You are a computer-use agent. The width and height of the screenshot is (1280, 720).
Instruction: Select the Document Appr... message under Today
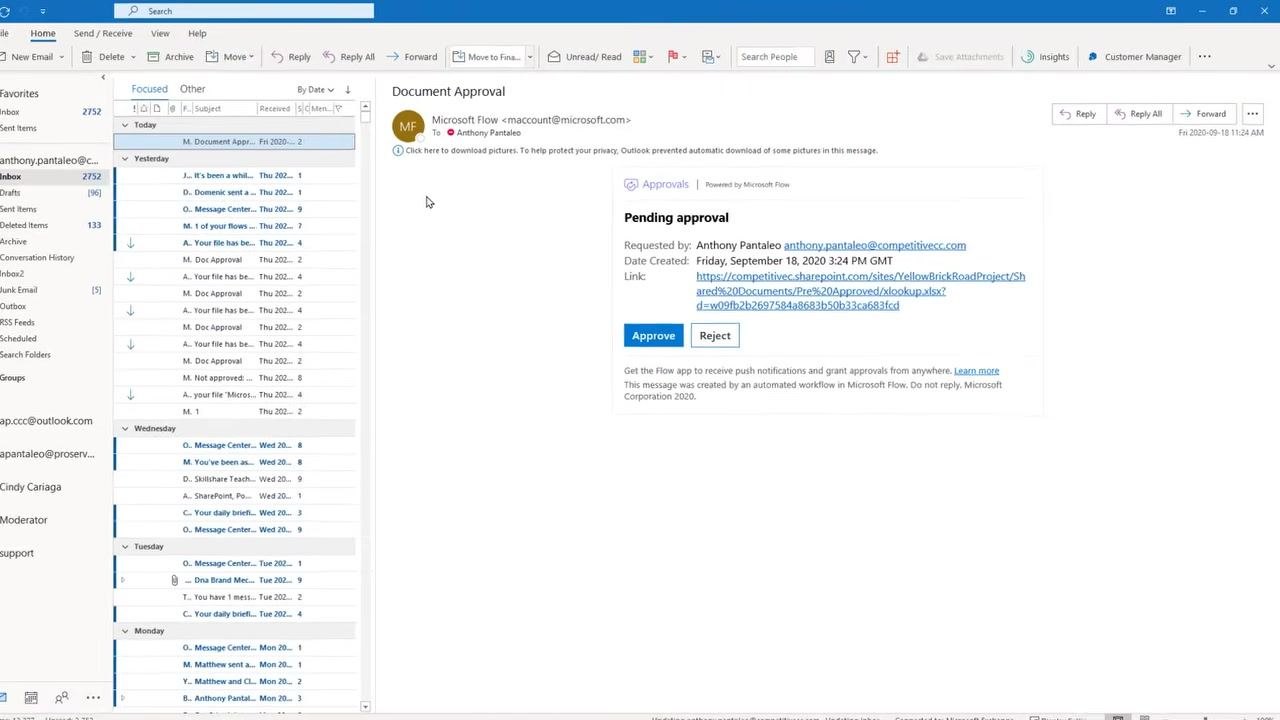tap(234, 142)
